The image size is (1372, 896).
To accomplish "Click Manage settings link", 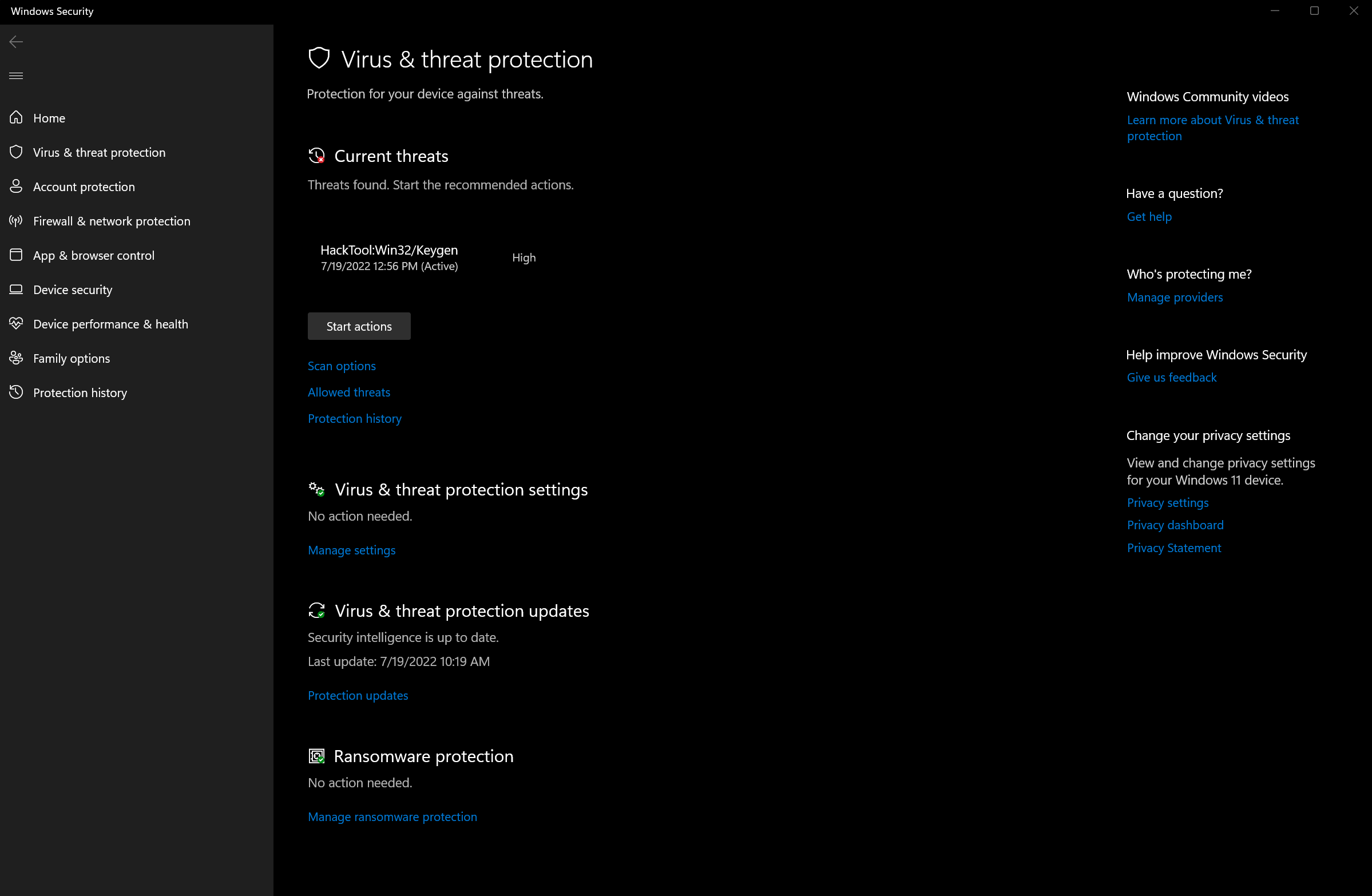I will (352, 550).
